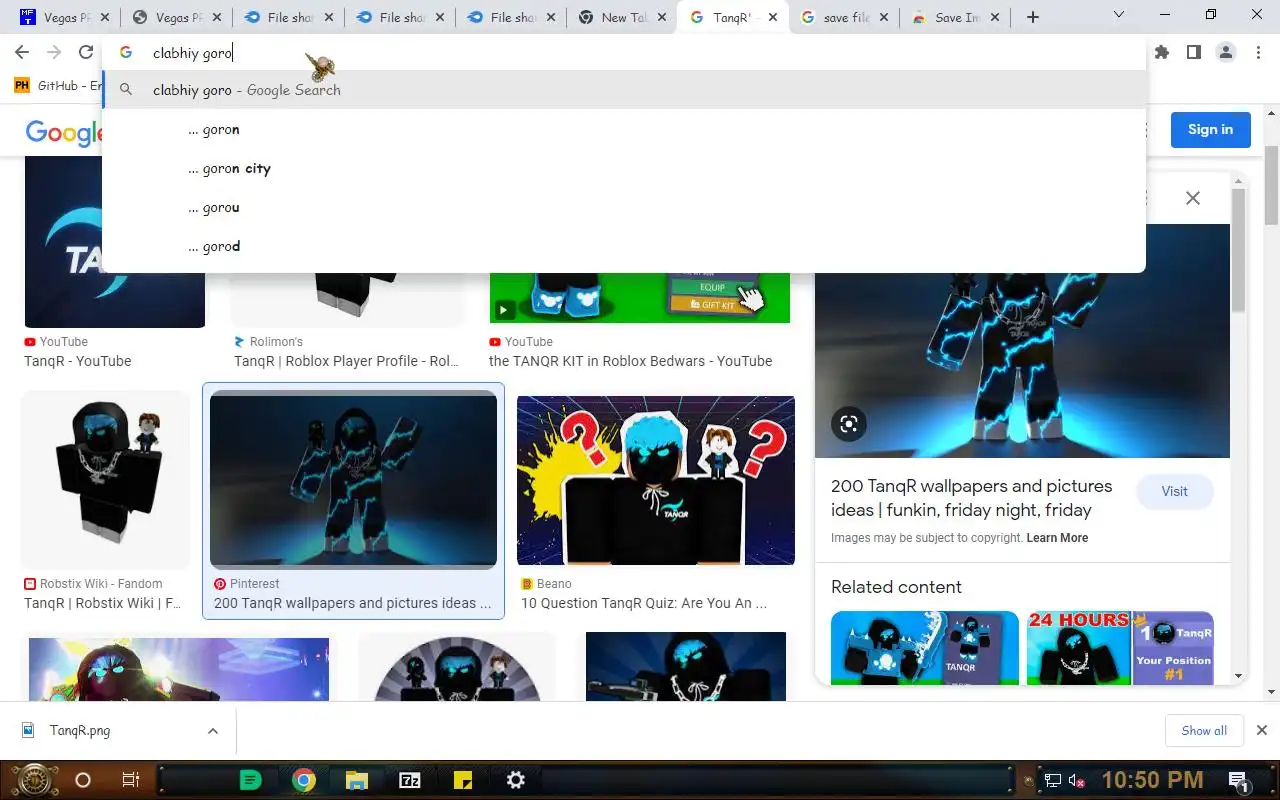Viewport: 1280px width, 800px height.
Task: Open the Chrome Extensions puzzle menu
Action: coord(1161,52)
